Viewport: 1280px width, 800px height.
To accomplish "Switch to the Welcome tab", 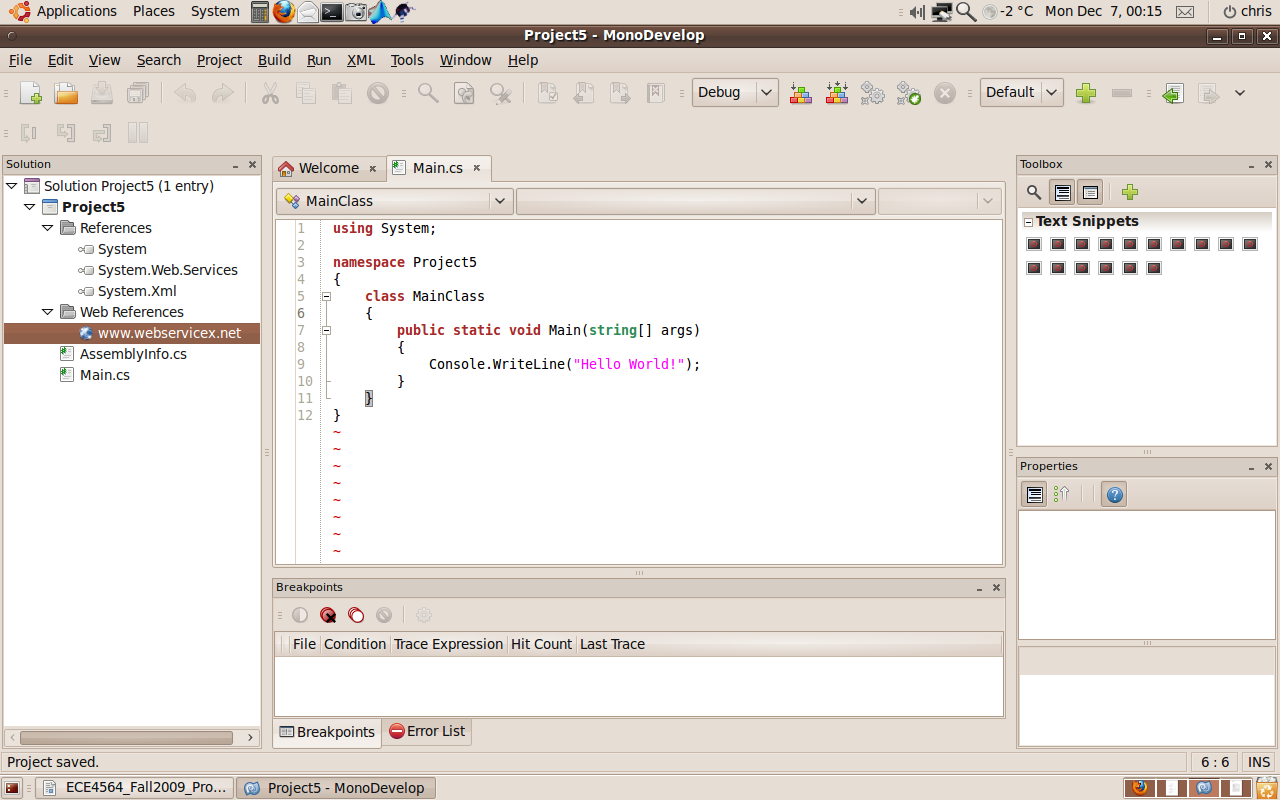I will [x=329, y=168].
